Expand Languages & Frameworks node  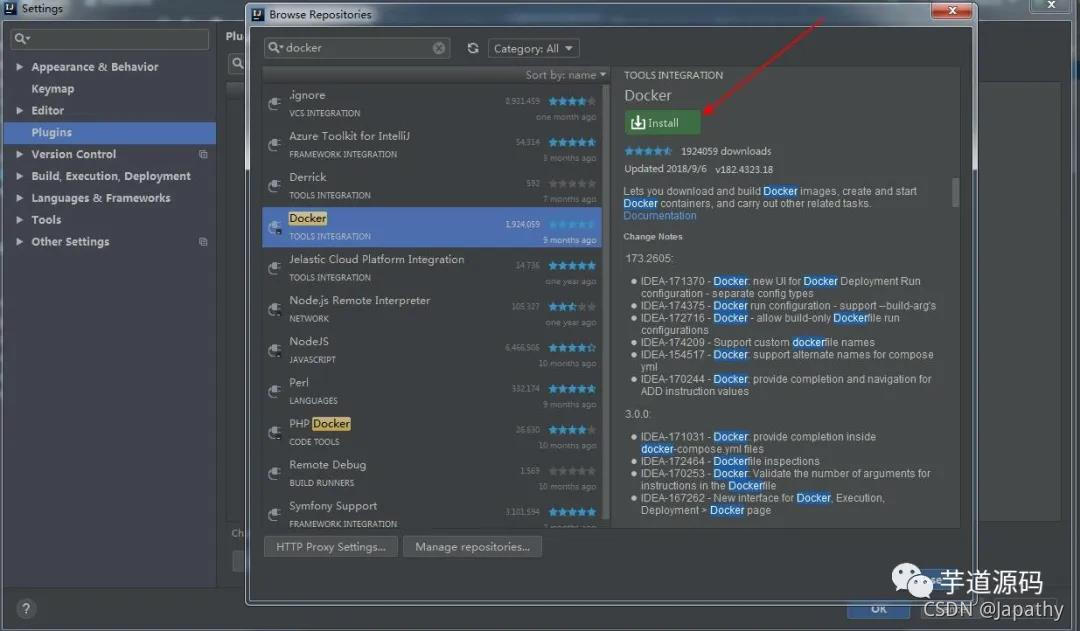click(19, 198)
